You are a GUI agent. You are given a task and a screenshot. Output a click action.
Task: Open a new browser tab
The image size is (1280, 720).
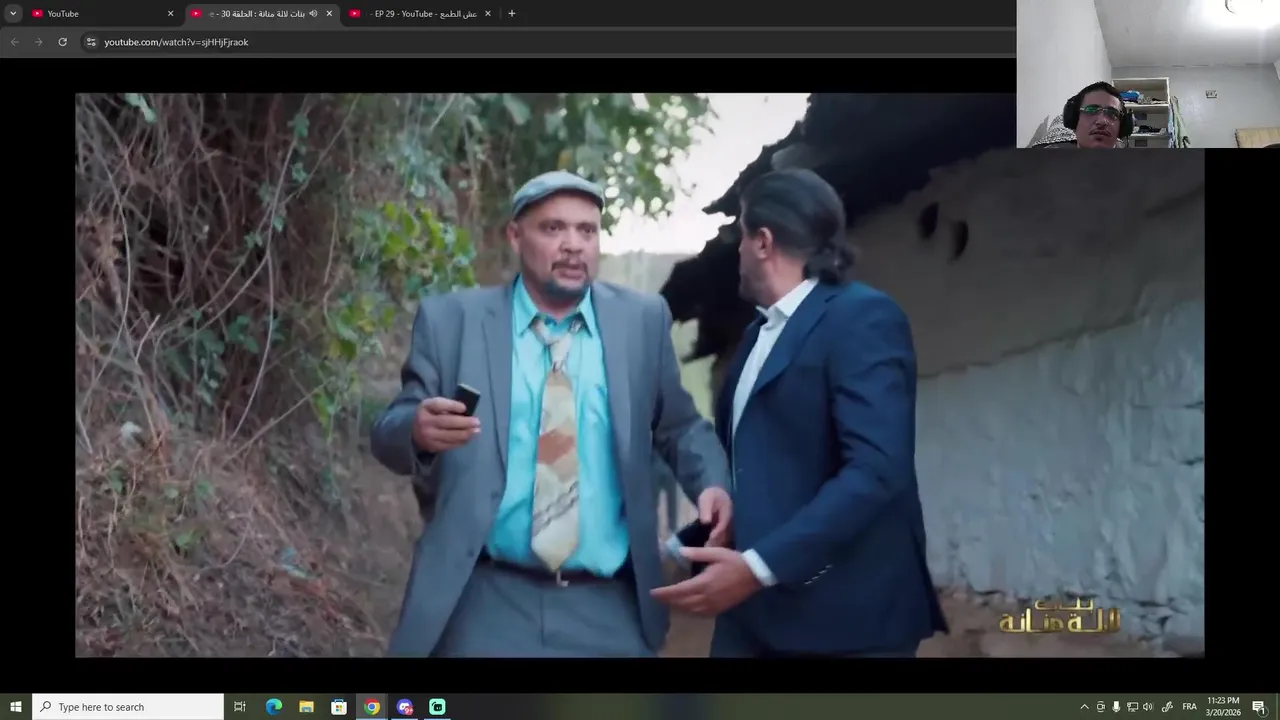pos(512,13)
